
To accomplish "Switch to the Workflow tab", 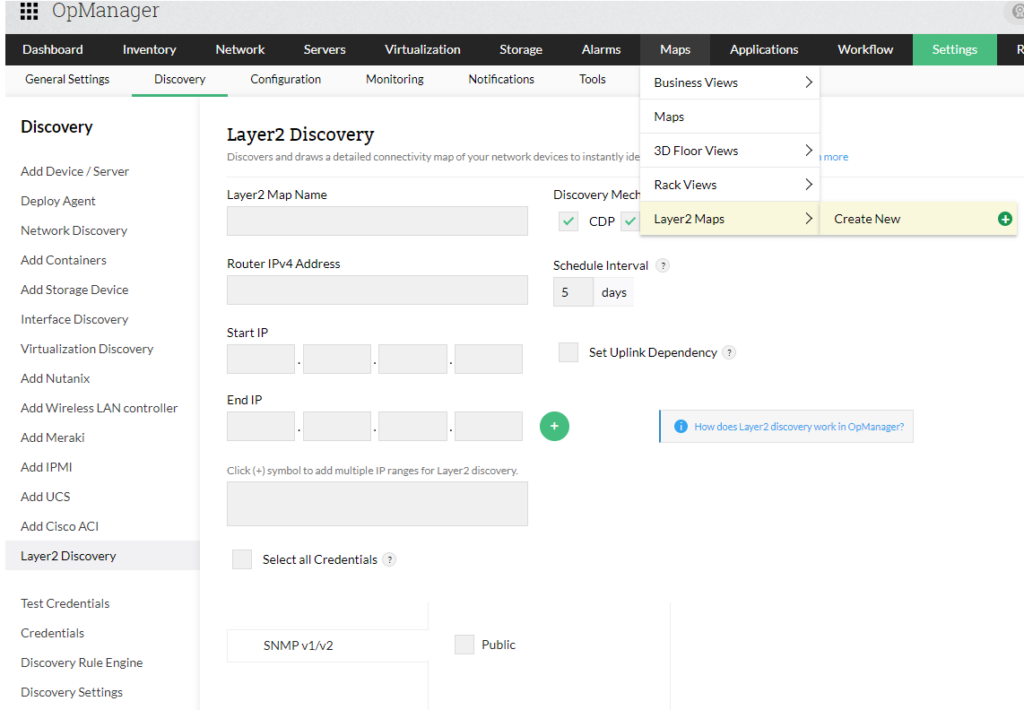I will tap(865, 50).
